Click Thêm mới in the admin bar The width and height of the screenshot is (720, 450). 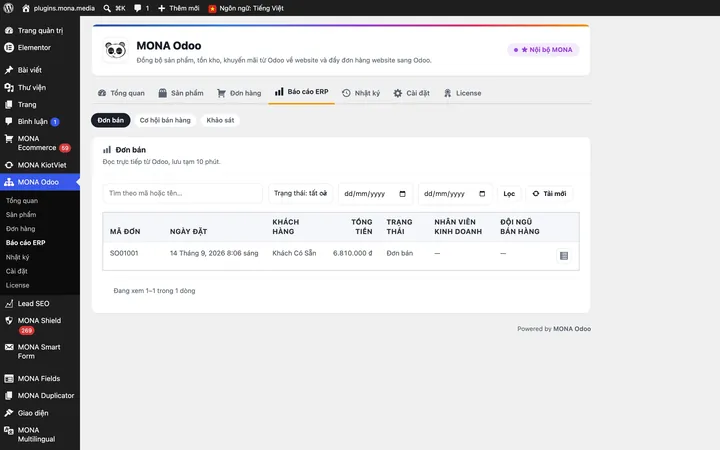[x=179, y=8]
